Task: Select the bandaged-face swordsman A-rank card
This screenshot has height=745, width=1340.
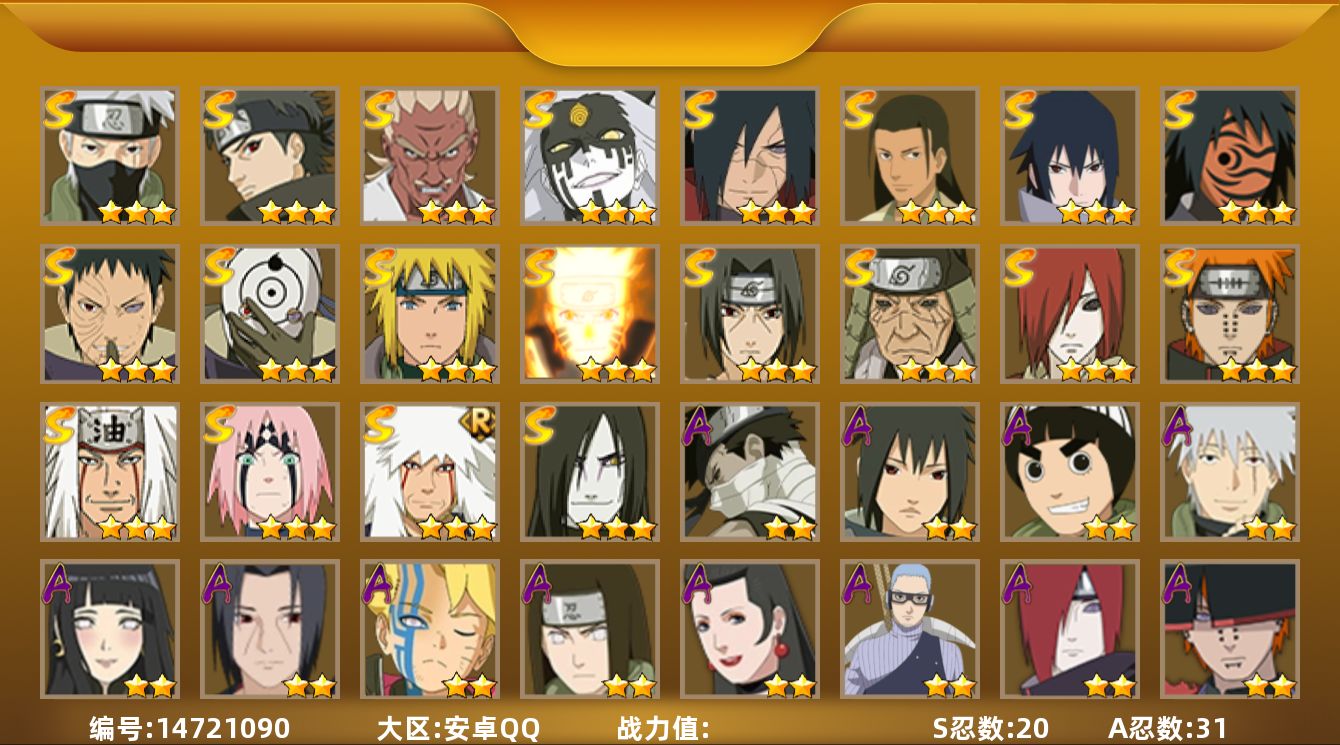Action: click(x=750, y=472)
